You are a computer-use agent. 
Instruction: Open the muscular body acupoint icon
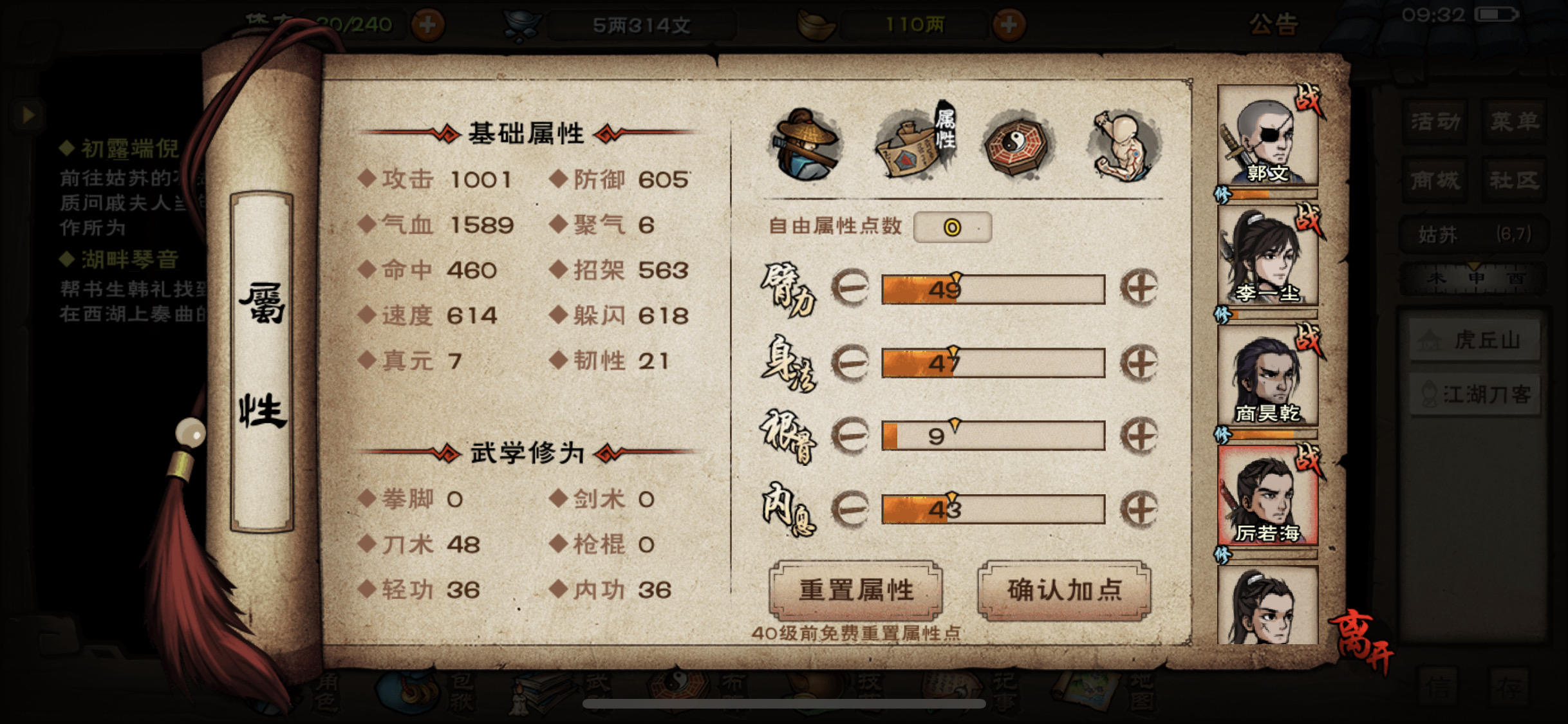point(1125,144)
